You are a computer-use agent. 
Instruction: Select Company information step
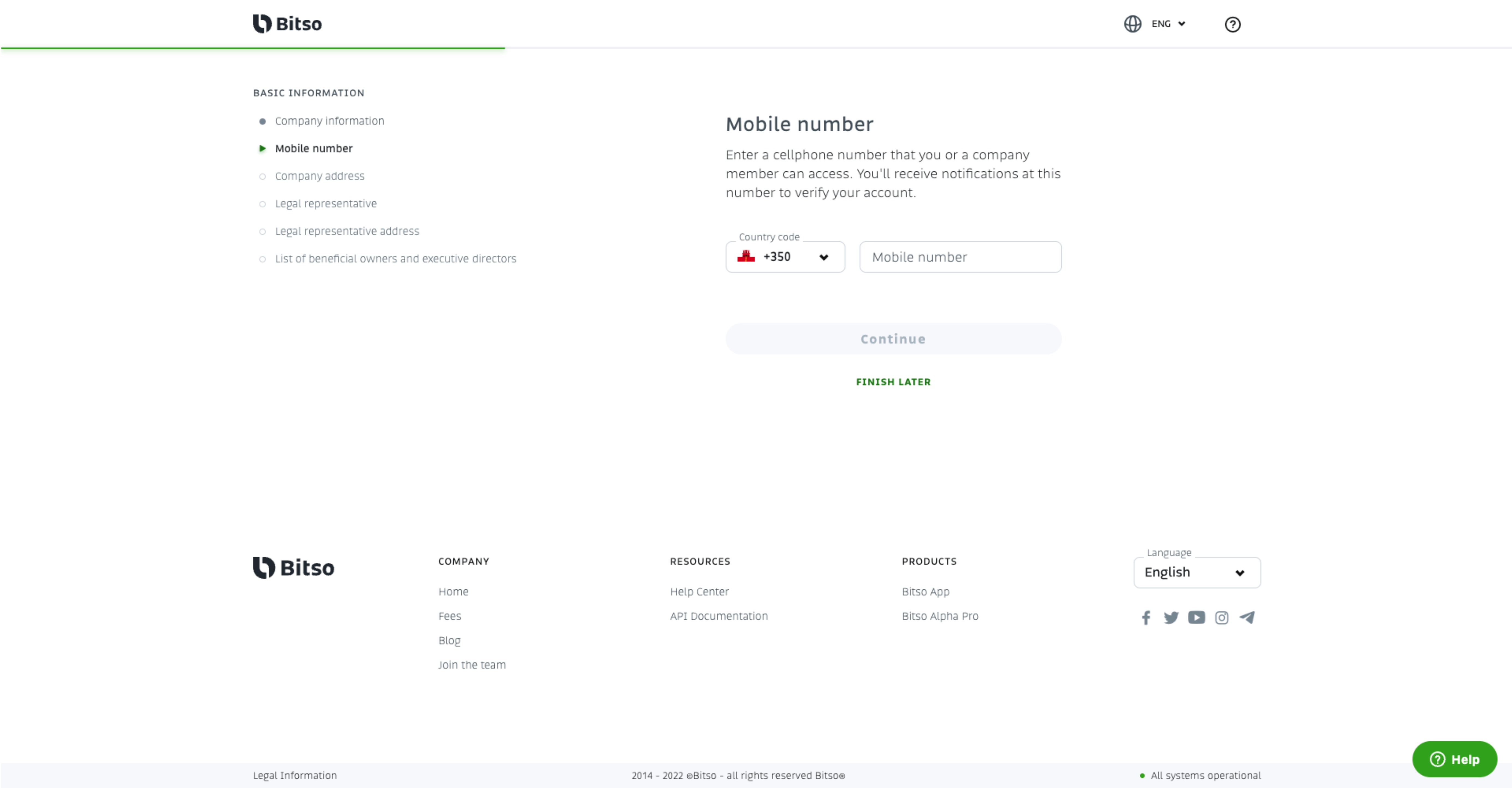click(x=329, y=121)
